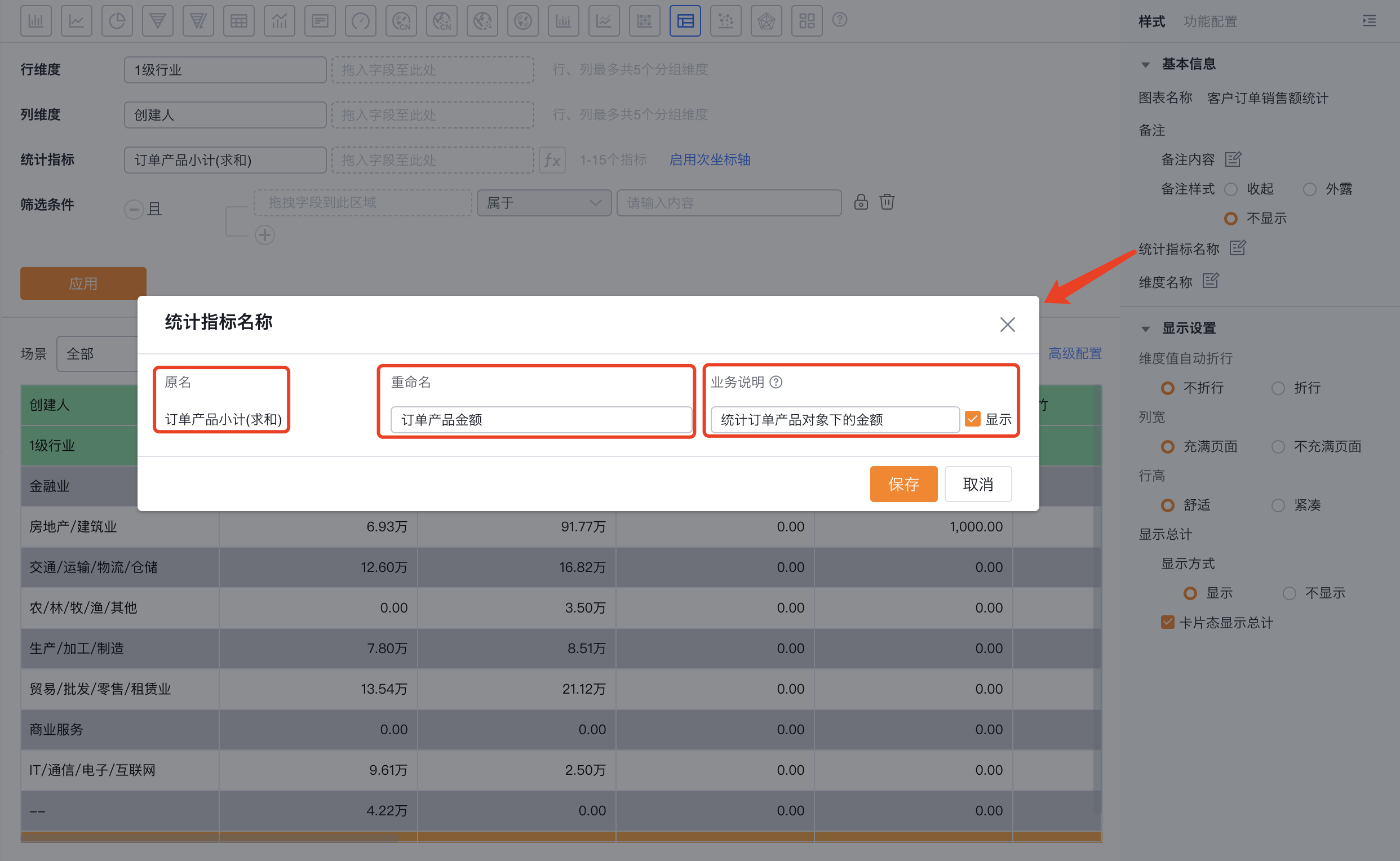The width and height of the screenshot is (1400, 861).
Task: Select the radar chart type icon
Action: point(766,21)
